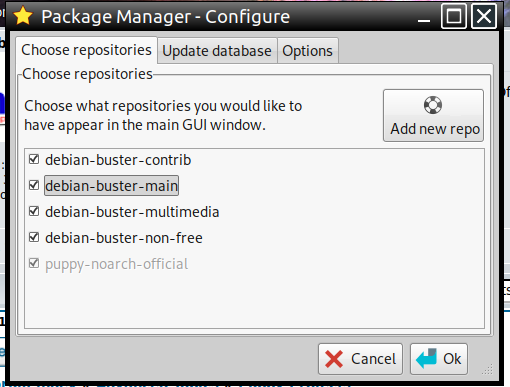The height and width of the screenshot is (387, 510).
Task: Click the blue return arrow icon on Ok
Action: pyautogui.click(x=426, y=359)
